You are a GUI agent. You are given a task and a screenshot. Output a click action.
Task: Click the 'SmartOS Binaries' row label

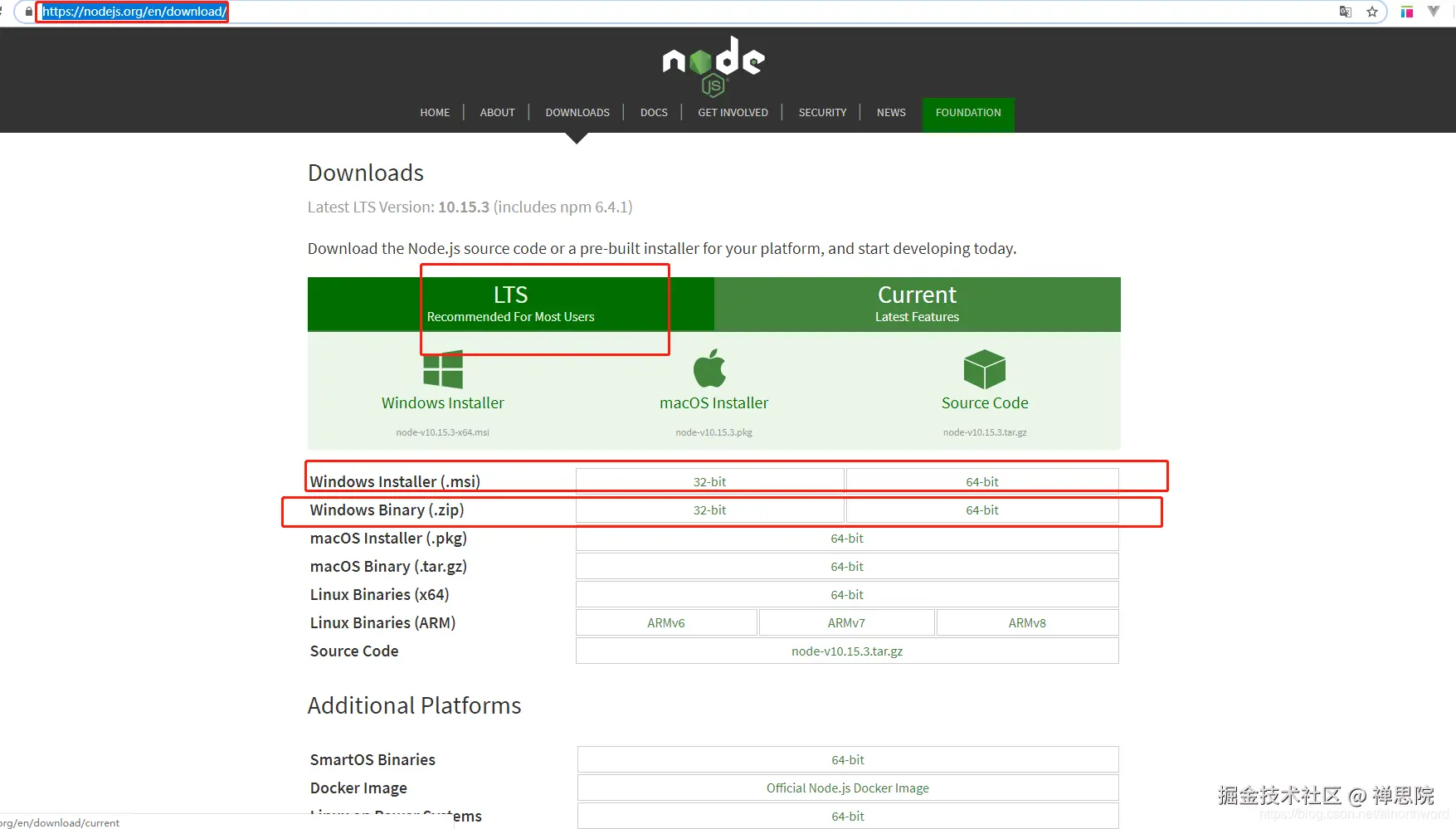click(x=373, y=760)
